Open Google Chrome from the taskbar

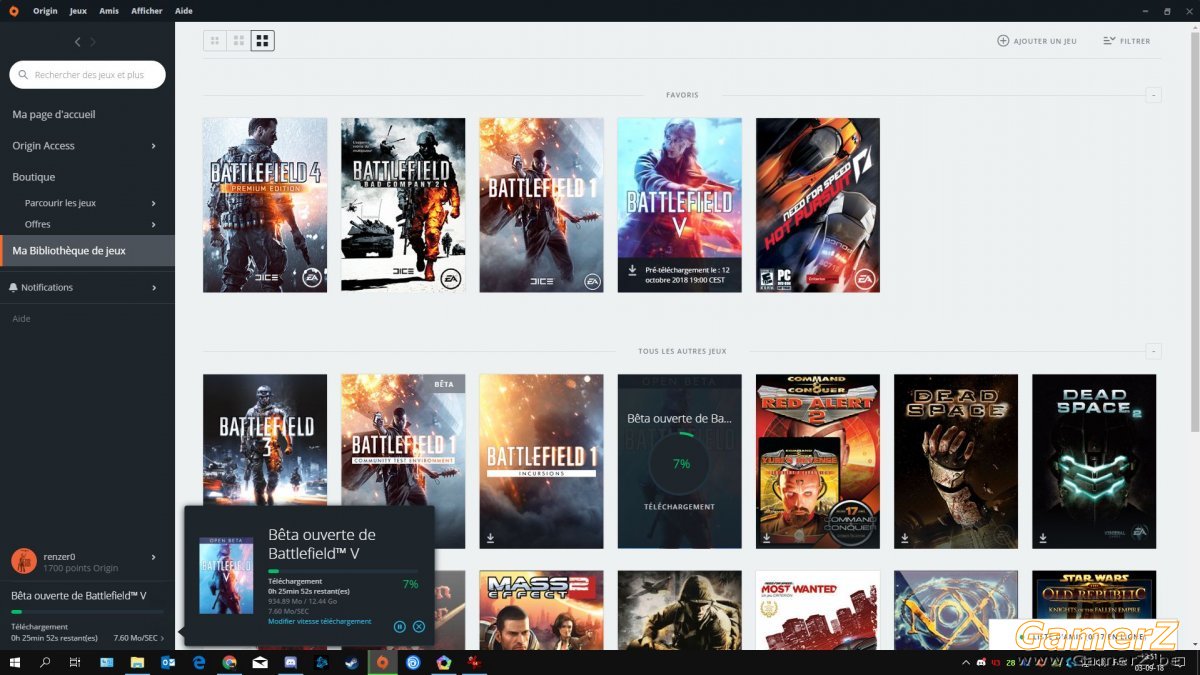229,662
